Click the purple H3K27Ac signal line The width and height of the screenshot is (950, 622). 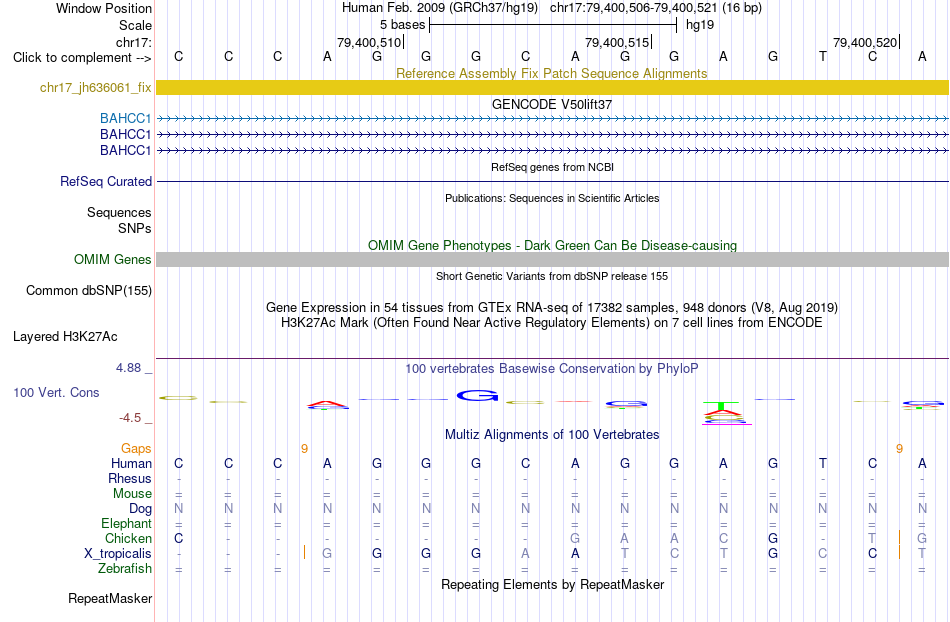point(552,359)
